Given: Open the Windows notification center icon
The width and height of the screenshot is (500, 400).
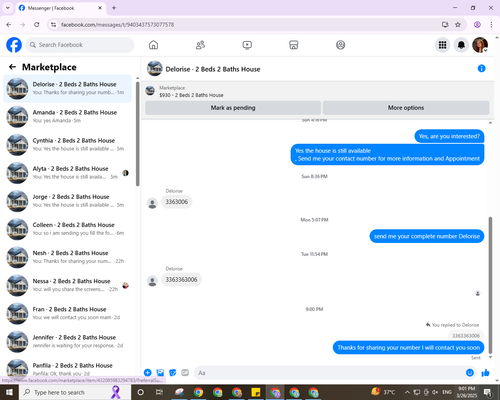Looking at the screenshot, I should tap(488, 392).
